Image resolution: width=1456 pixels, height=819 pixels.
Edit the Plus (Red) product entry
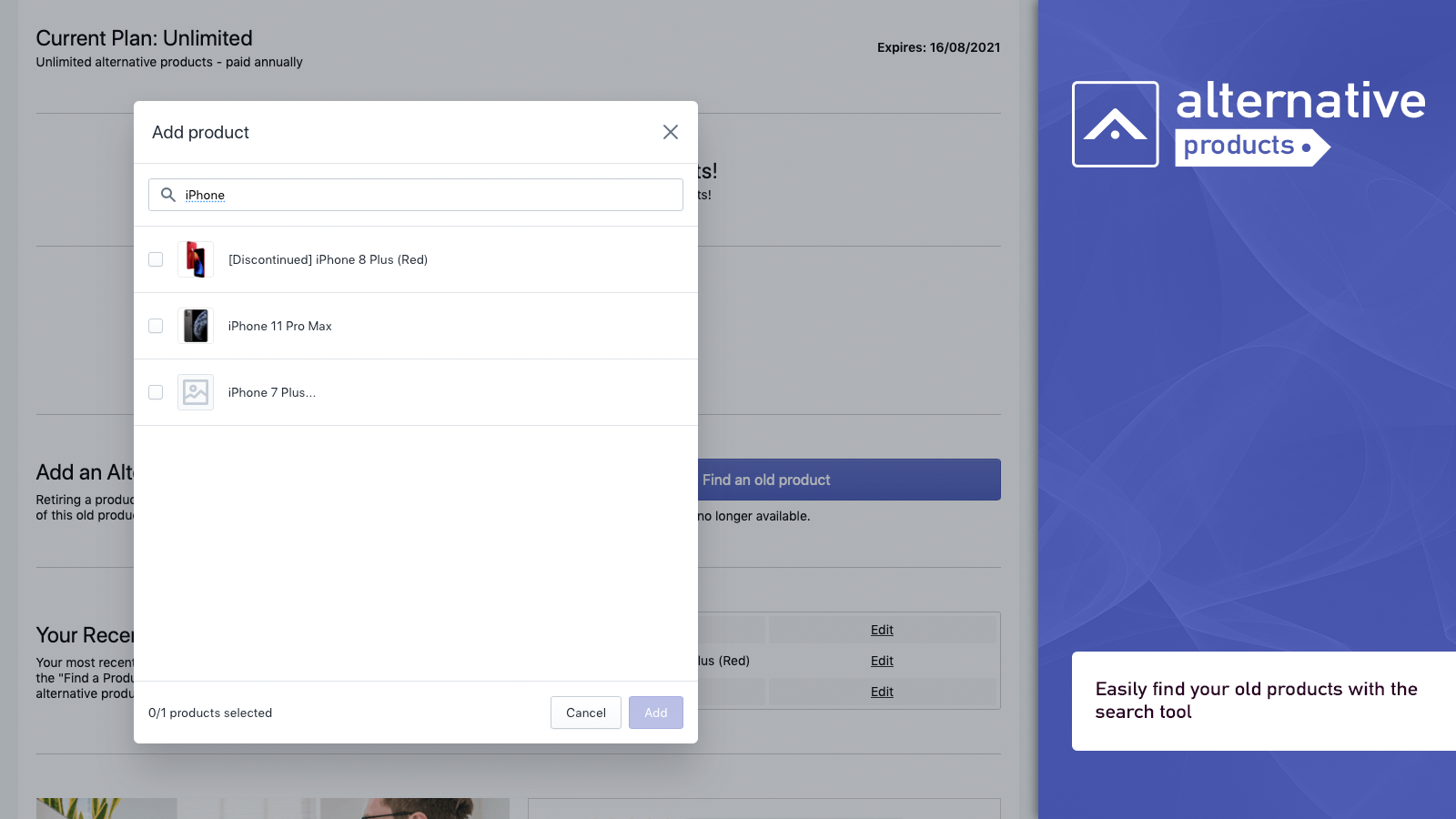click(881, 661)
